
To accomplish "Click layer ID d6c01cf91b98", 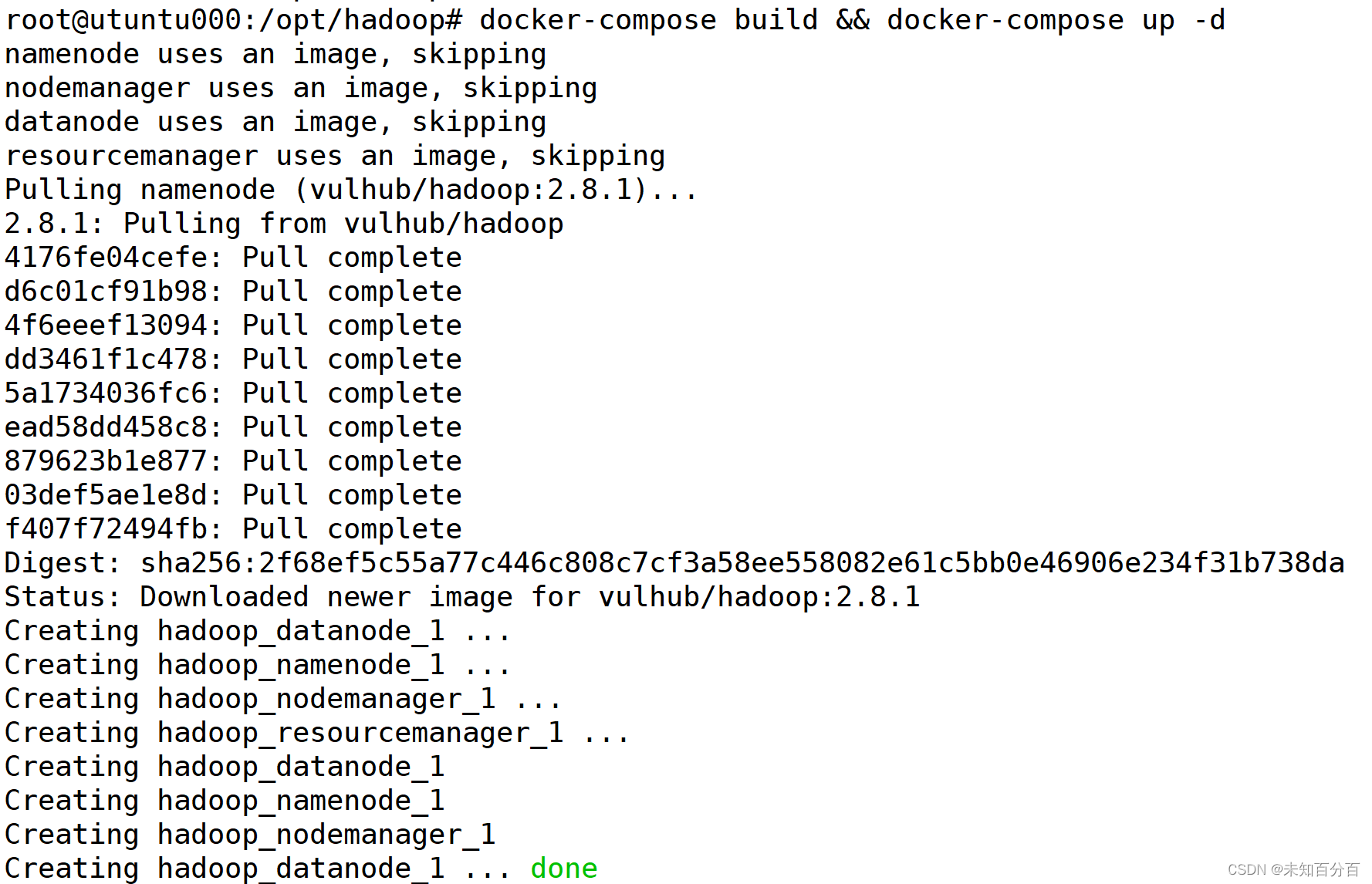I will tap(106, 292).
